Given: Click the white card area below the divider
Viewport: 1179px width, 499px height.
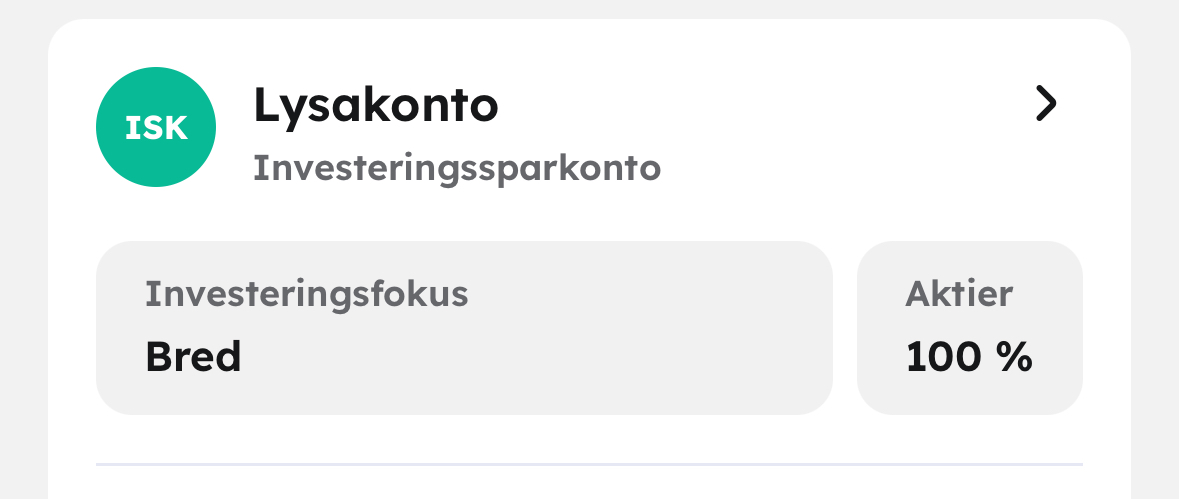Looking at the screenshot, I should coord(589,485).
